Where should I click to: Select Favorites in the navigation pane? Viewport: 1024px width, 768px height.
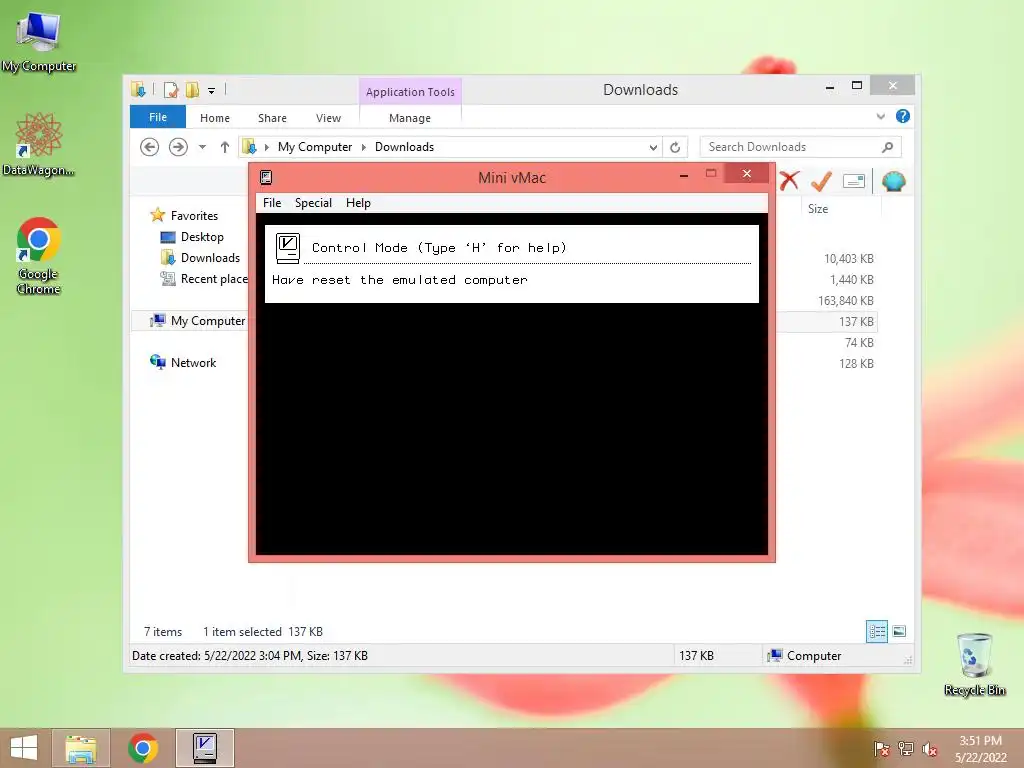194,216
